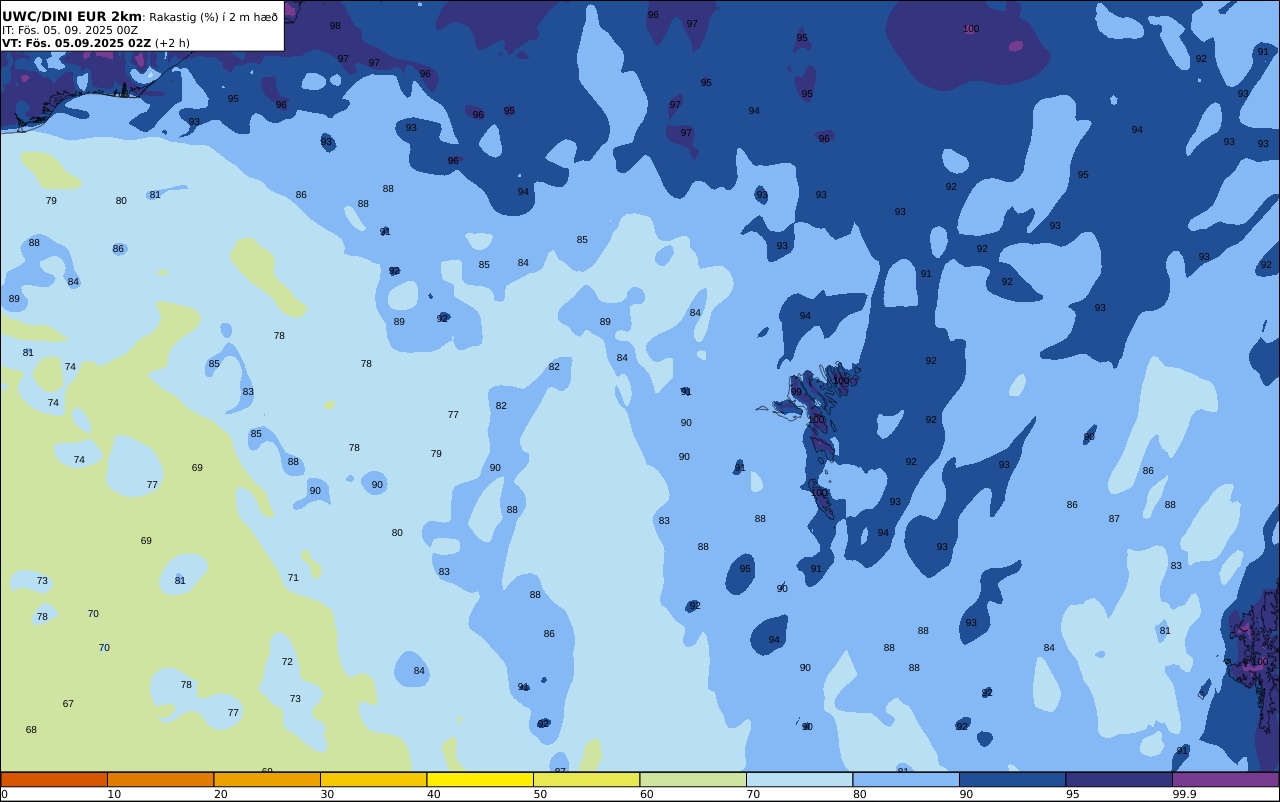Click the legend tick label '50'
The image size is (1280, 802).
pos(540,794)
